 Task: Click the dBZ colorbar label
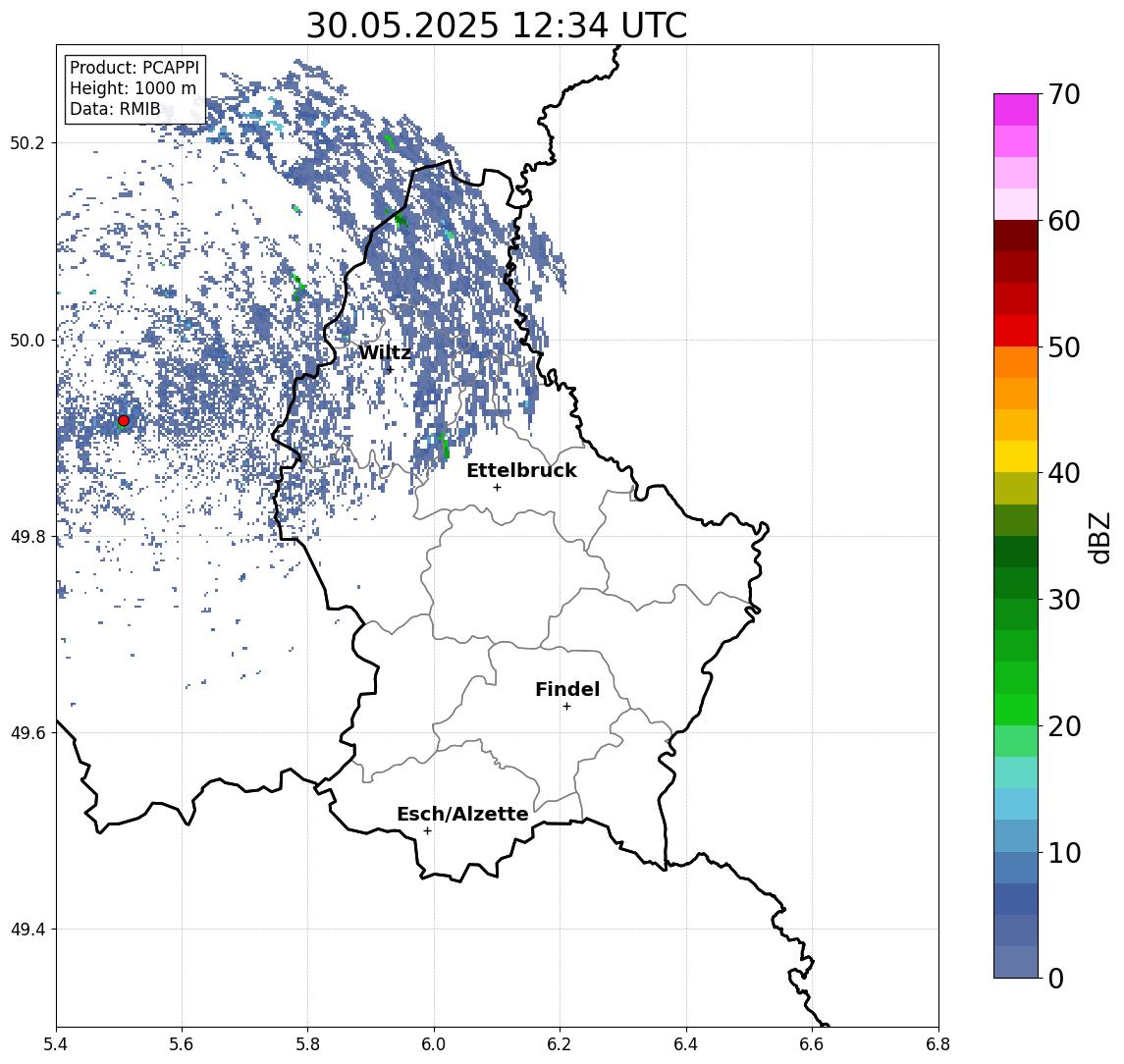point(1099,537)
